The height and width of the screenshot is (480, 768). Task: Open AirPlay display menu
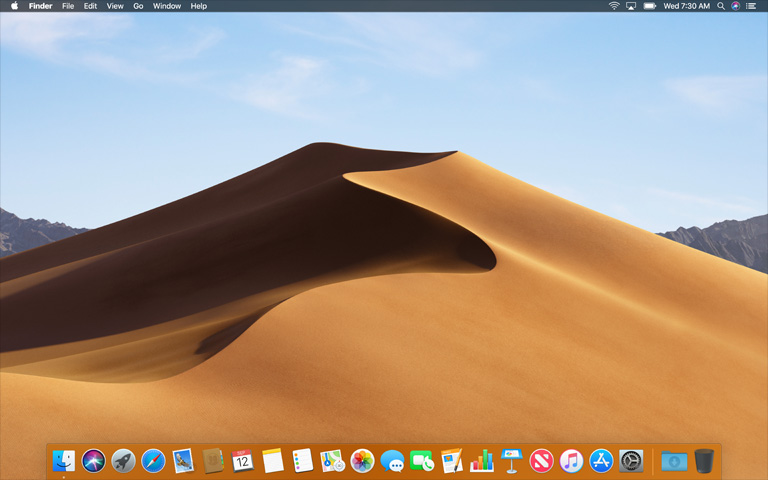(631, 6)
